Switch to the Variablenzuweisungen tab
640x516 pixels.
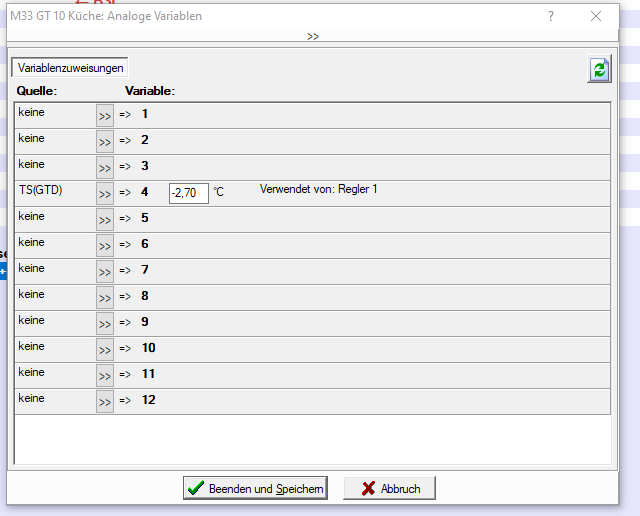[x=70, y=68]
